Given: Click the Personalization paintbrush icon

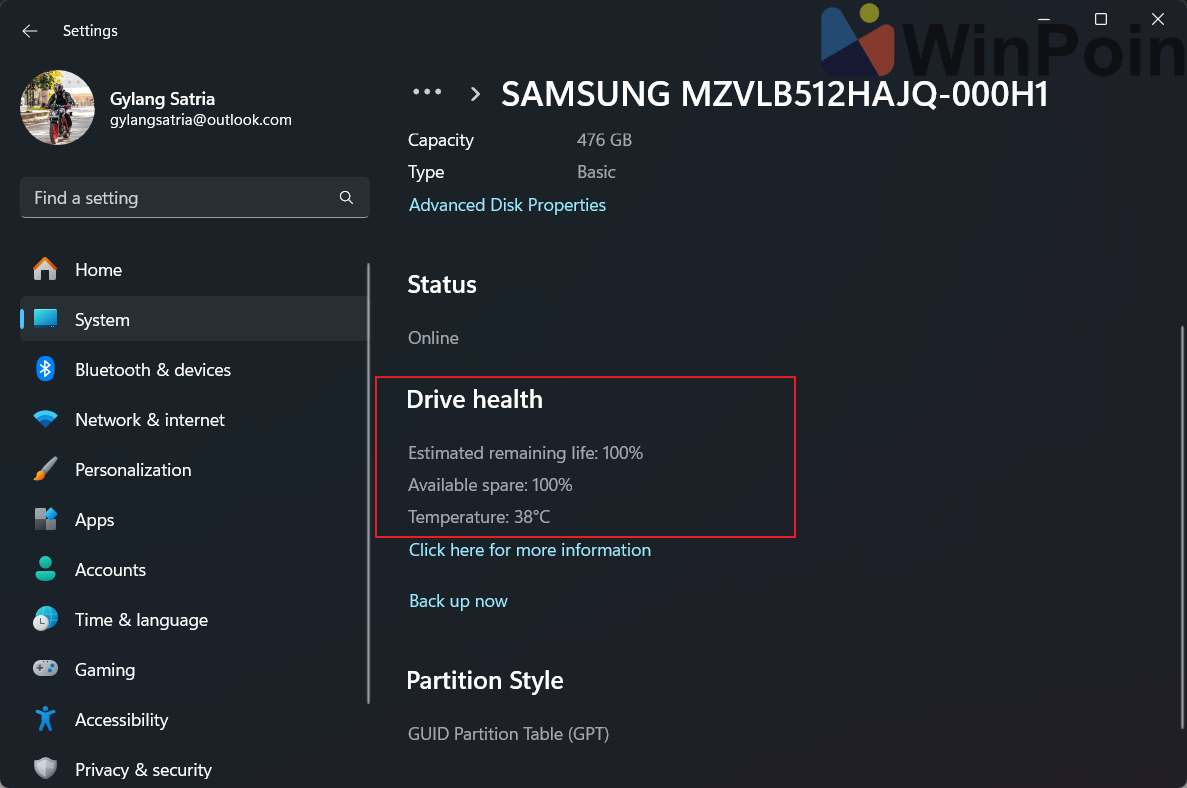Looking at the screenshot, I should pyautogui.click(x=45, y=470).
